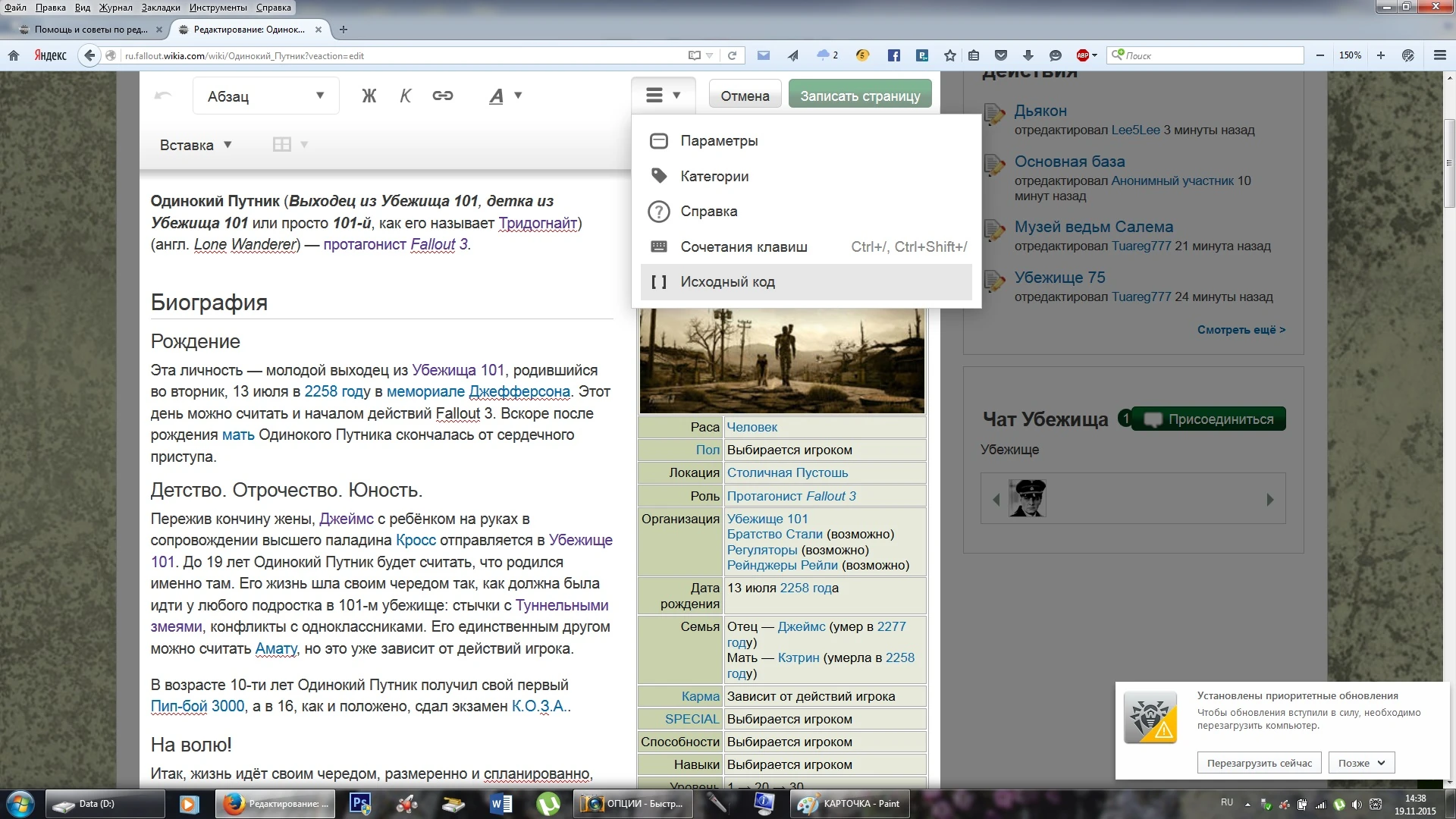Click the Facebook icon in browser toolbar

(893, 55)
